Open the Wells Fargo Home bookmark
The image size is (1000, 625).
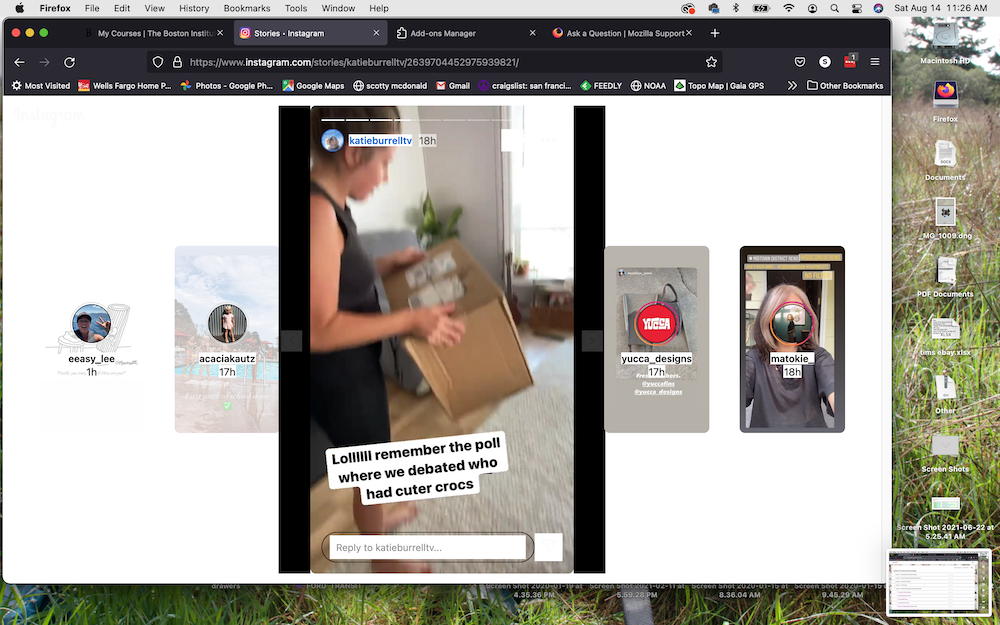pos(125,85)
